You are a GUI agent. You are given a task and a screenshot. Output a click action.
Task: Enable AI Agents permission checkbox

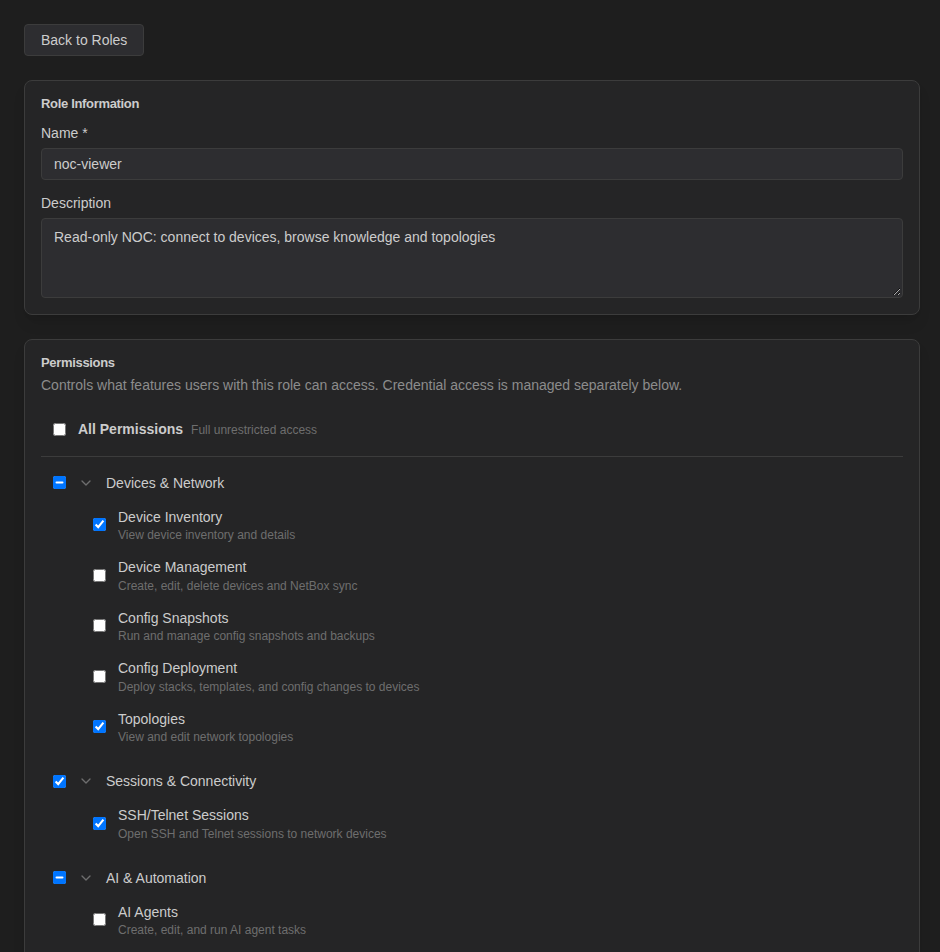pyautogui.click(x=100, y=920)
